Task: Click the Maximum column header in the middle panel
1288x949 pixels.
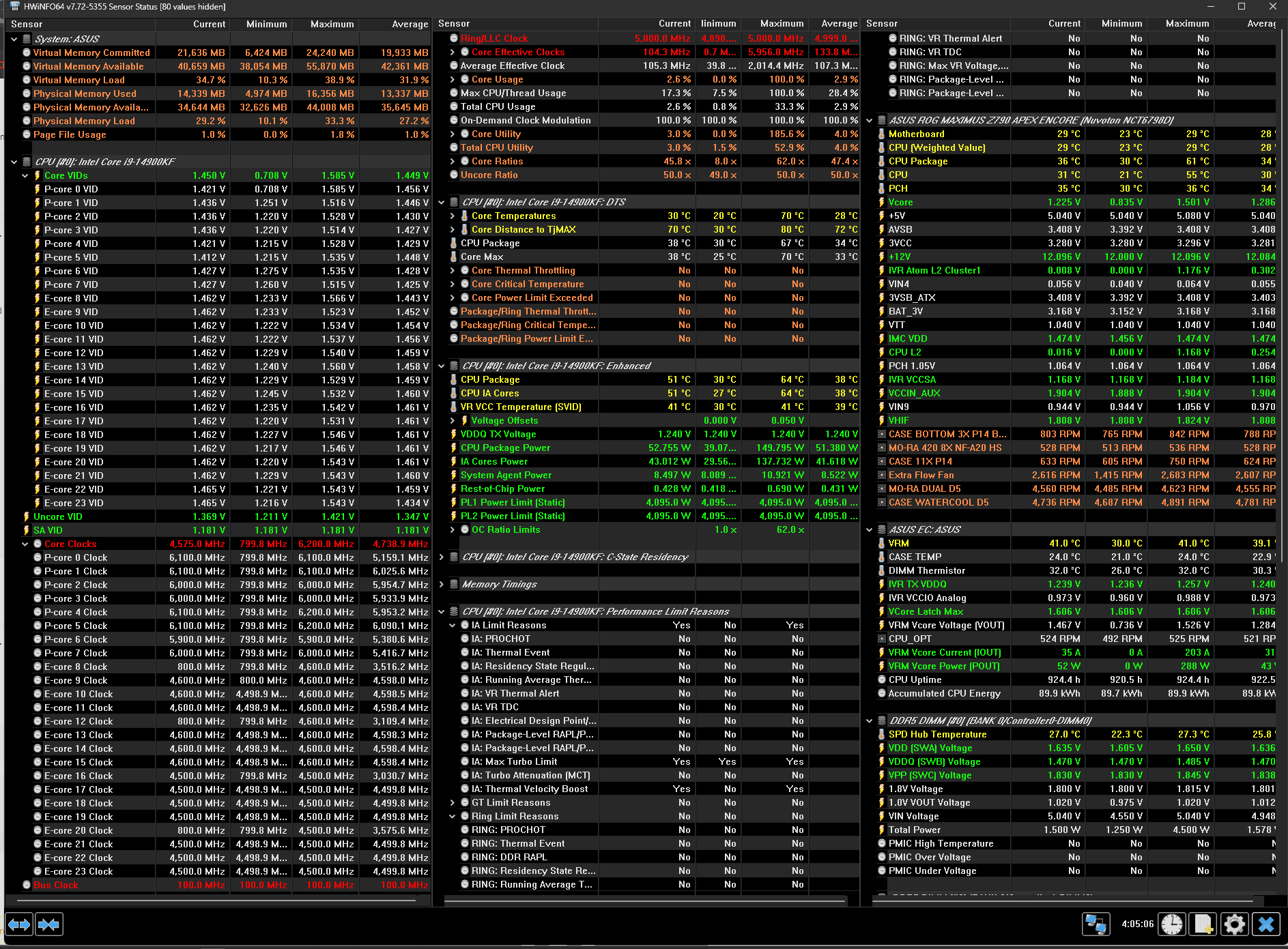Action: pos(773,23)
